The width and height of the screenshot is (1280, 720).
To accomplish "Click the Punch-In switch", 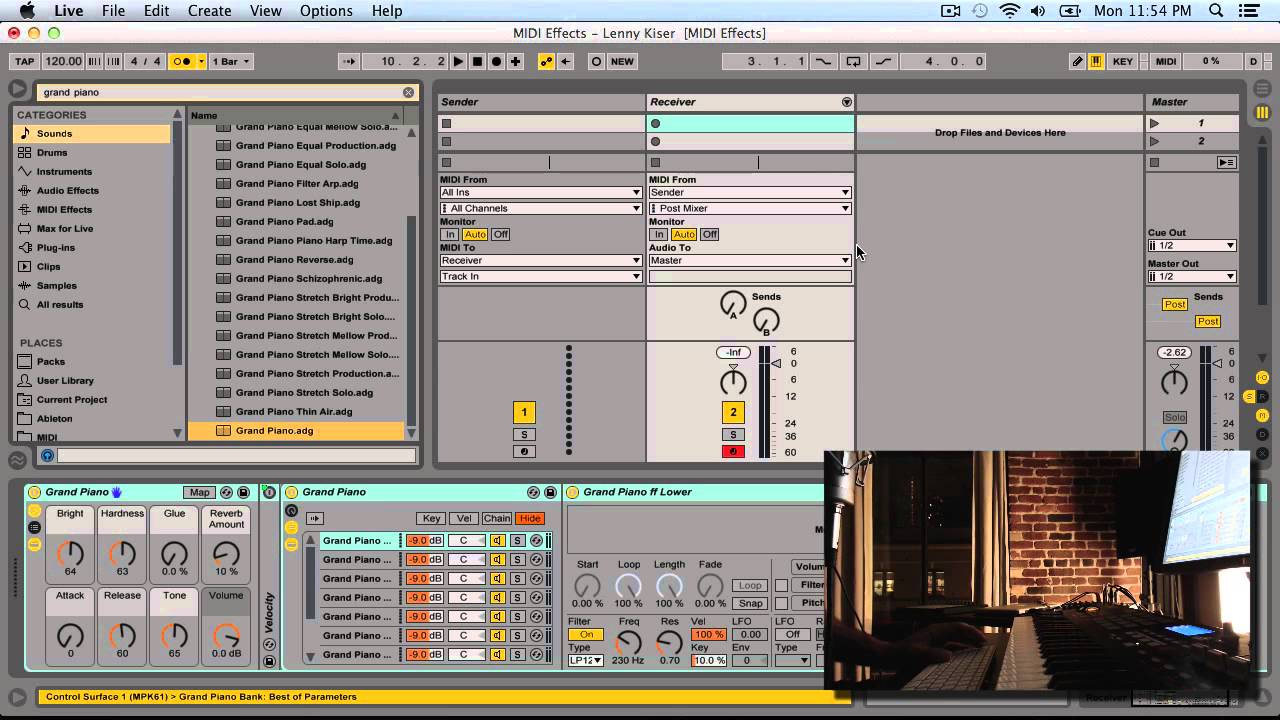I will 823,61.
